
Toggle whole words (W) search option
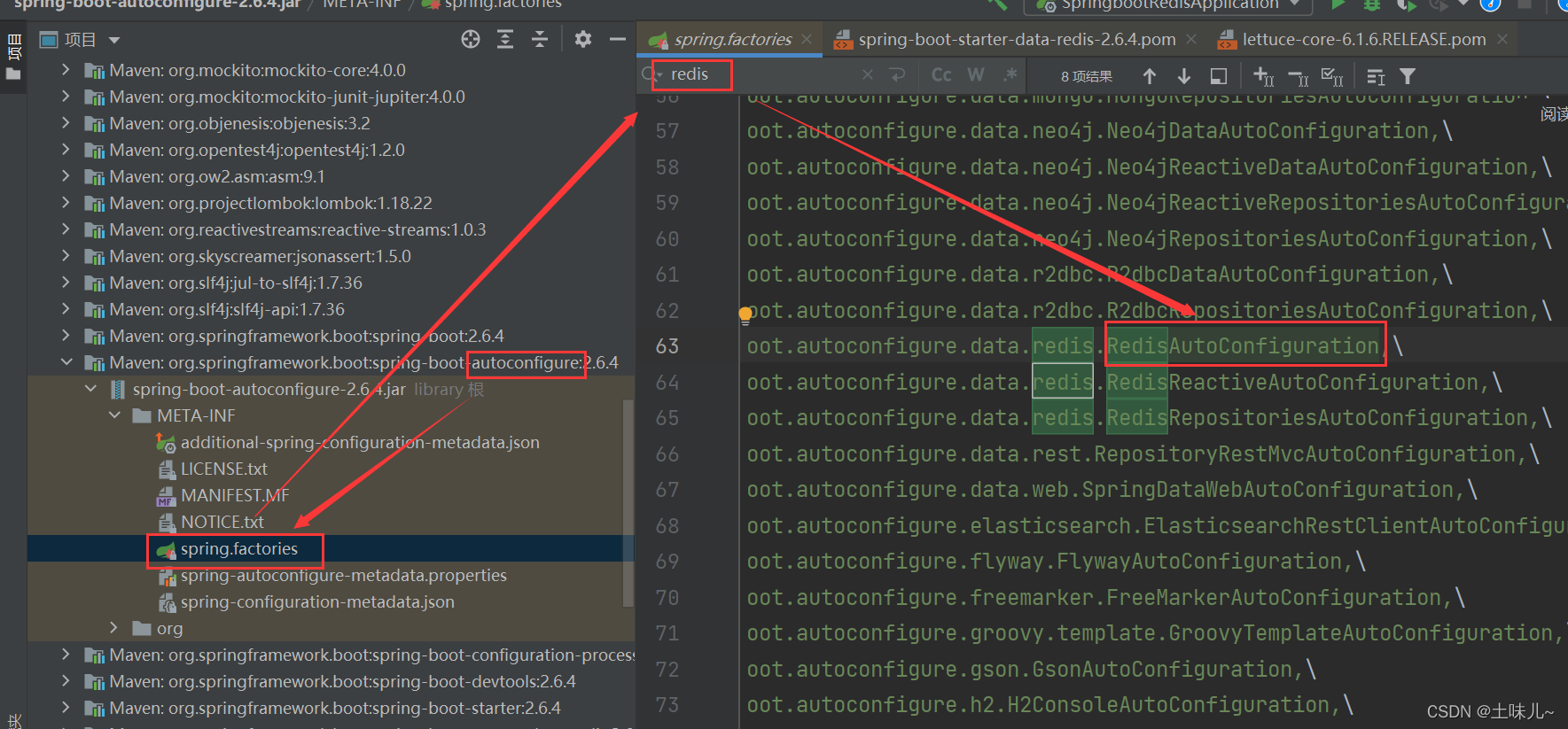coord(976,75)
